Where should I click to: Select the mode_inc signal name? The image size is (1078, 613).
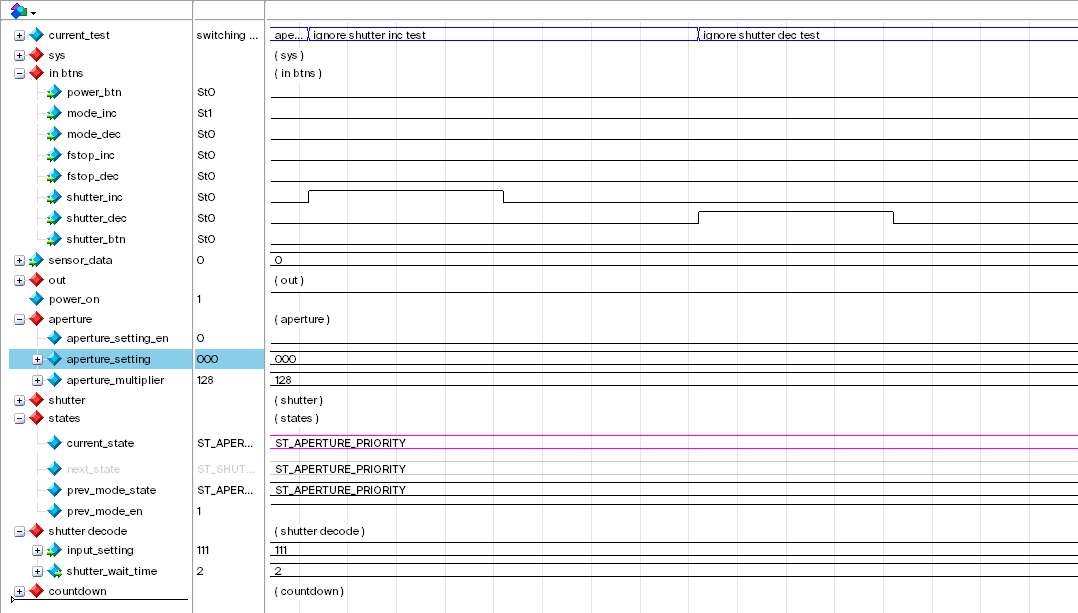click(x=91, y=113)
